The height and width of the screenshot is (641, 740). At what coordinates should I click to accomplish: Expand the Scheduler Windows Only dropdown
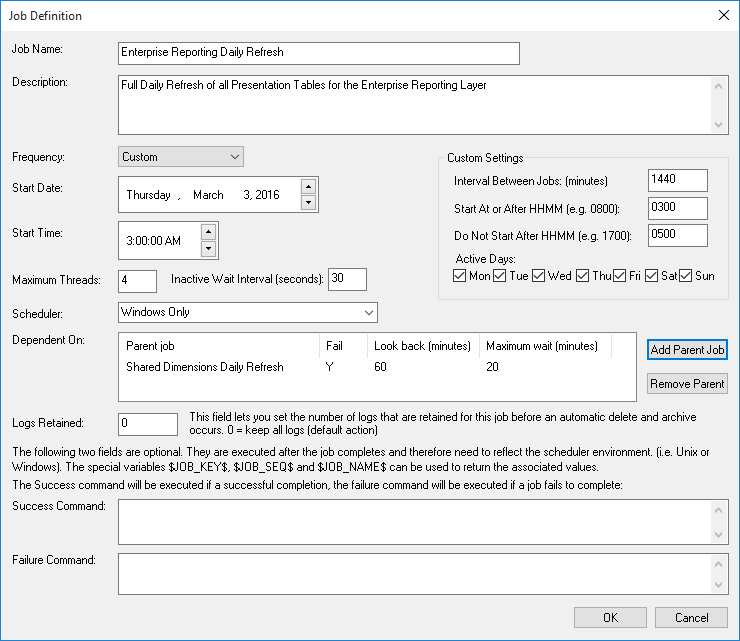[x=248, y=312]
